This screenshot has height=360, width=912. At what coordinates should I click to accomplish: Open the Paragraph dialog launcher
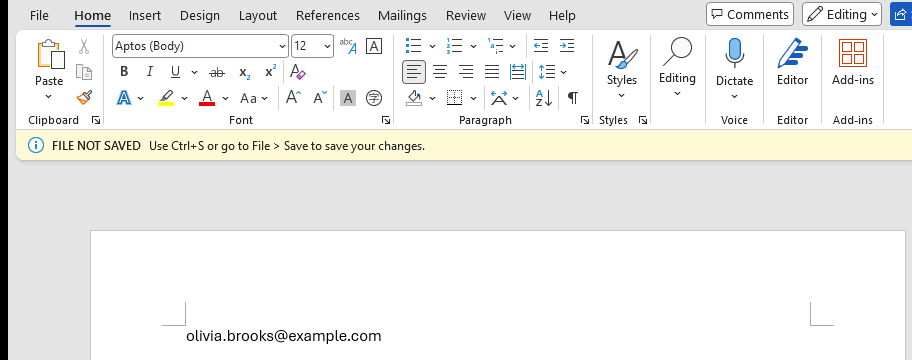coord(585,120)
